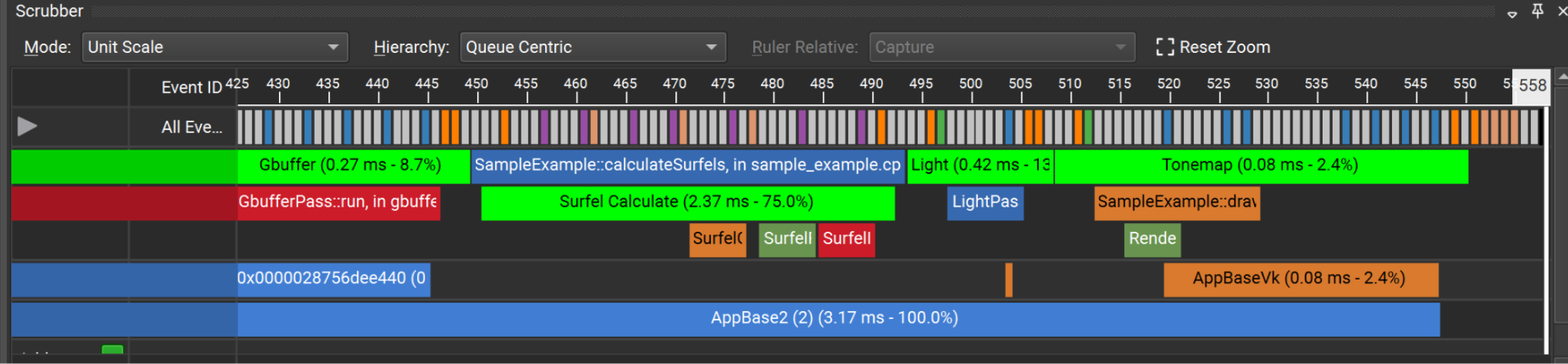This screenshot has width=1568, height=364.
Task: Click the blue LightPas marker
Action: [985, 202]
